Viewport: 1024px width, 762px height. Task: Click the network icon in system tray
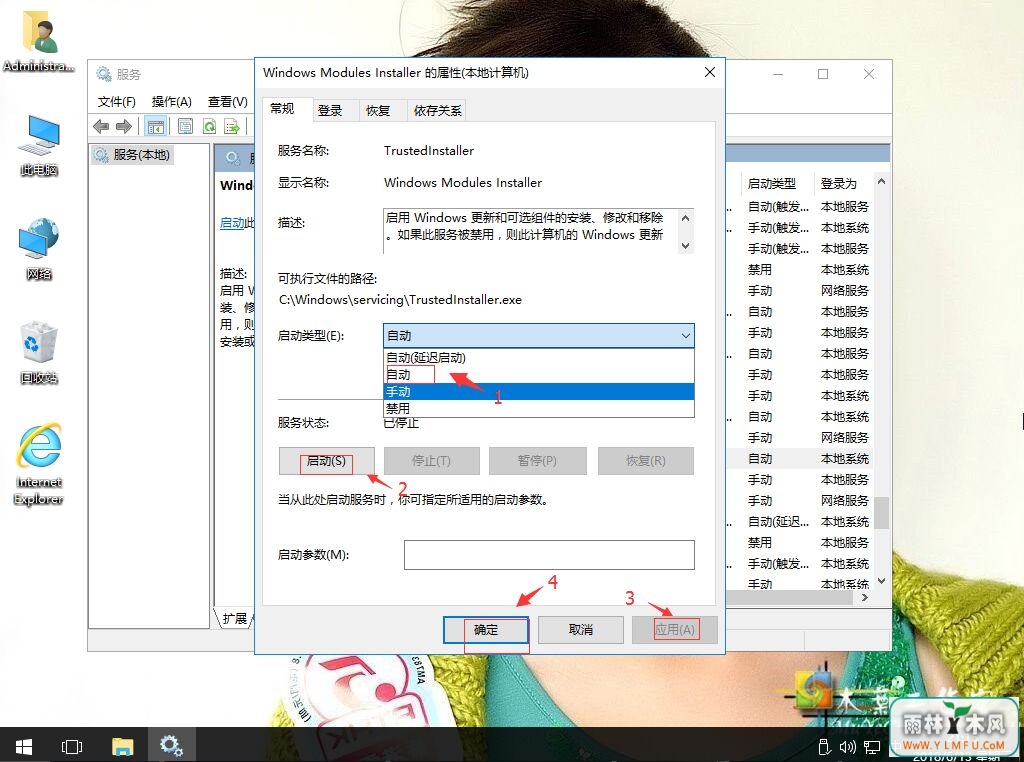(x=871, y=746)
